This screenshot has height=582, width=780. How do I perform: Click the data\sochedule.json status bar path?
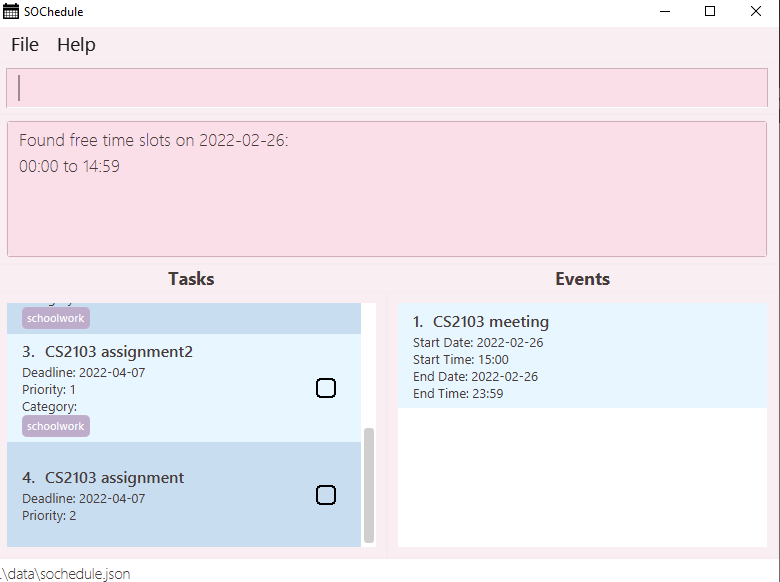65,574
